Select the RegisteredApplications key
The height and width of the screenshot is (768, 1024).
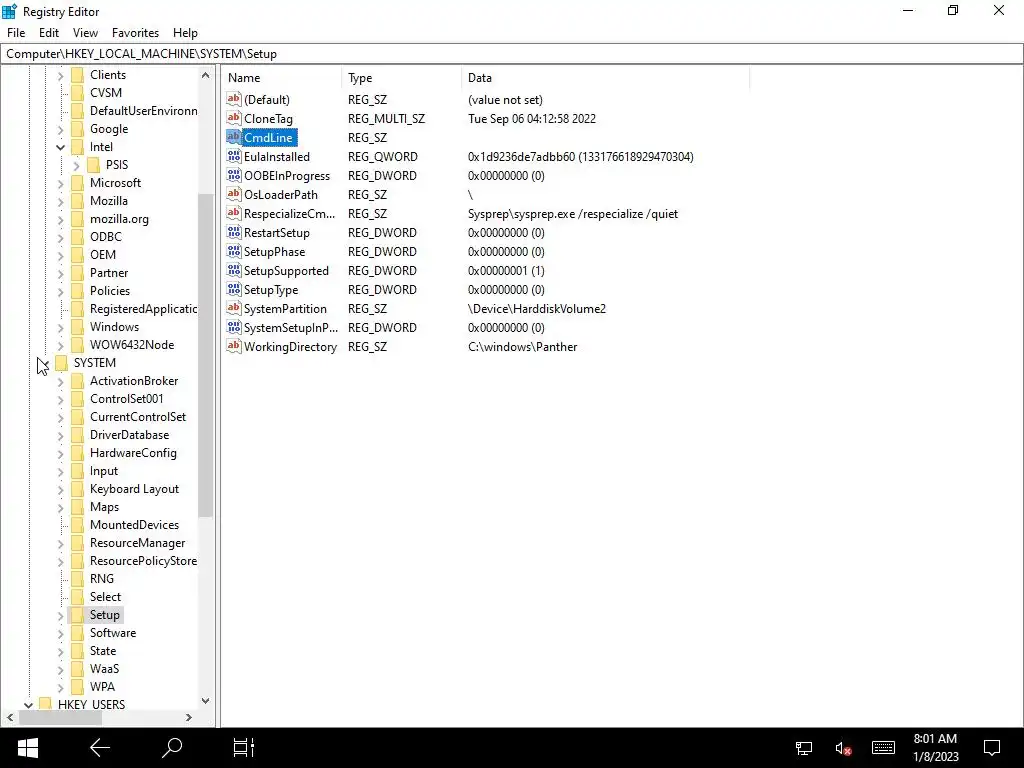143,309
